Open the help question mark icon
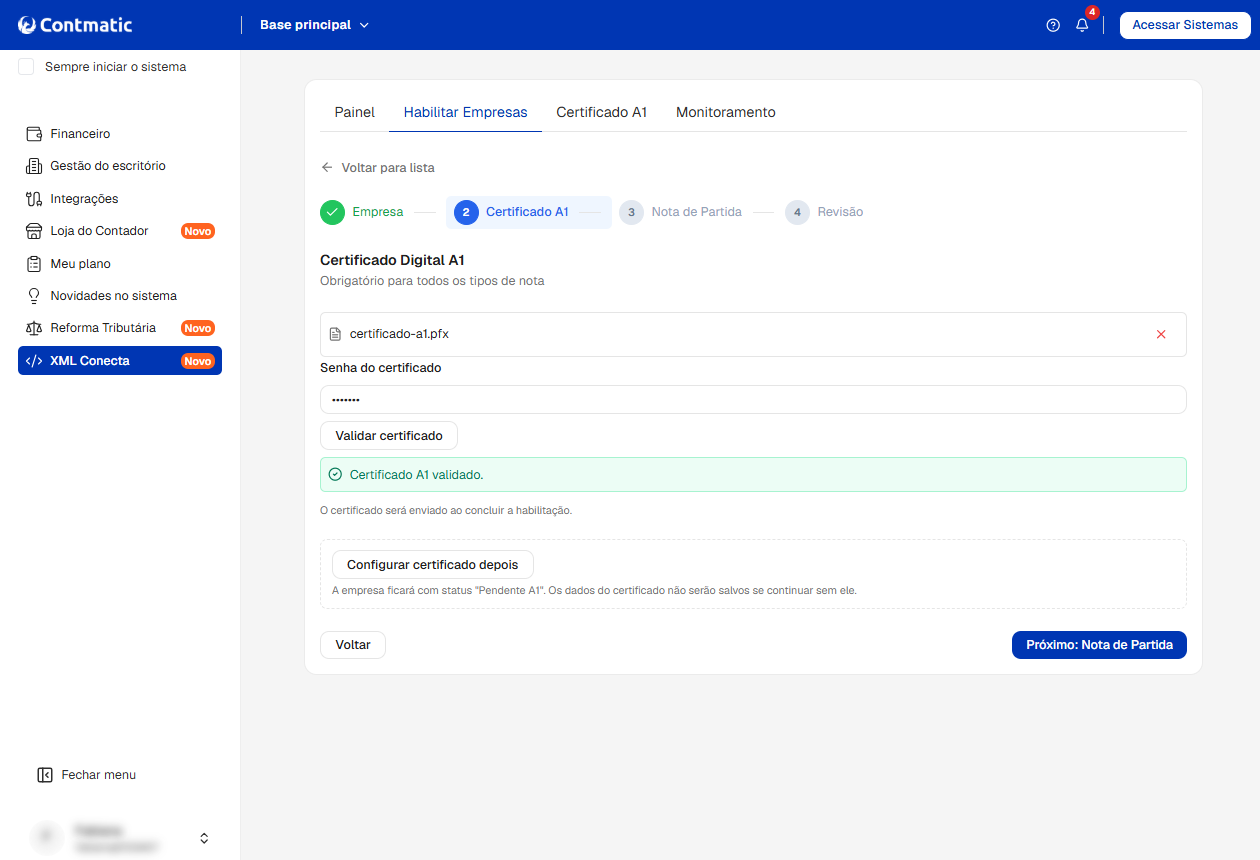 pyautogui.click(x=1053, y=25)
